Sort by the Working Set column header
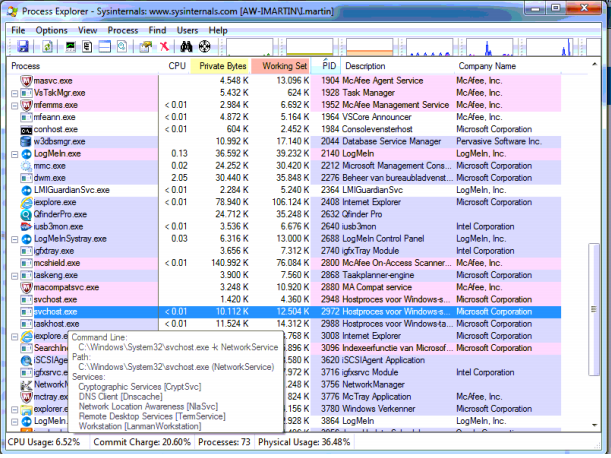611x458 pixels. click(x=285, y=66)
